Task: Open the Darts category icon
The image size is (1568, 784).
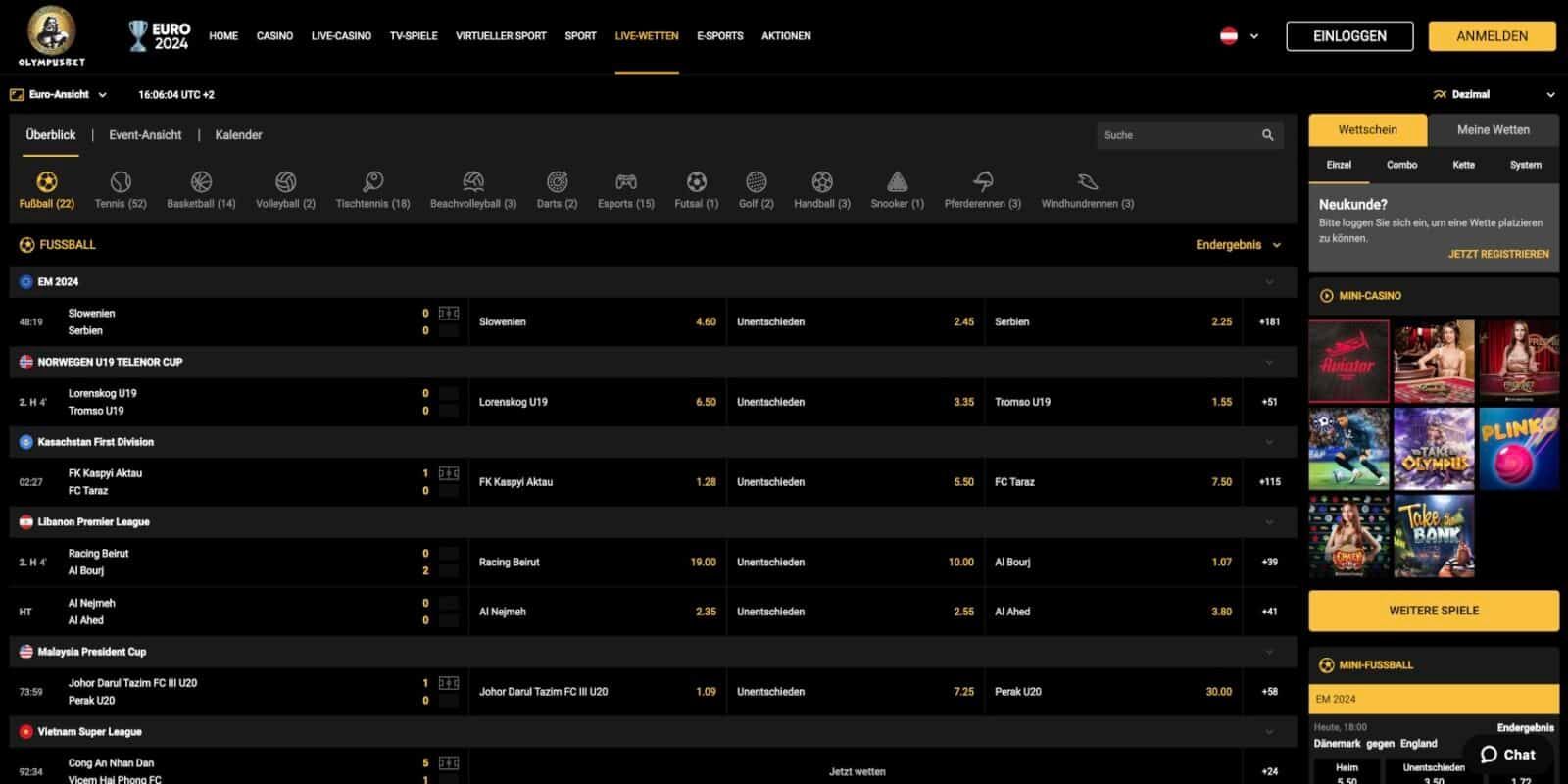Action: point(557,182)
